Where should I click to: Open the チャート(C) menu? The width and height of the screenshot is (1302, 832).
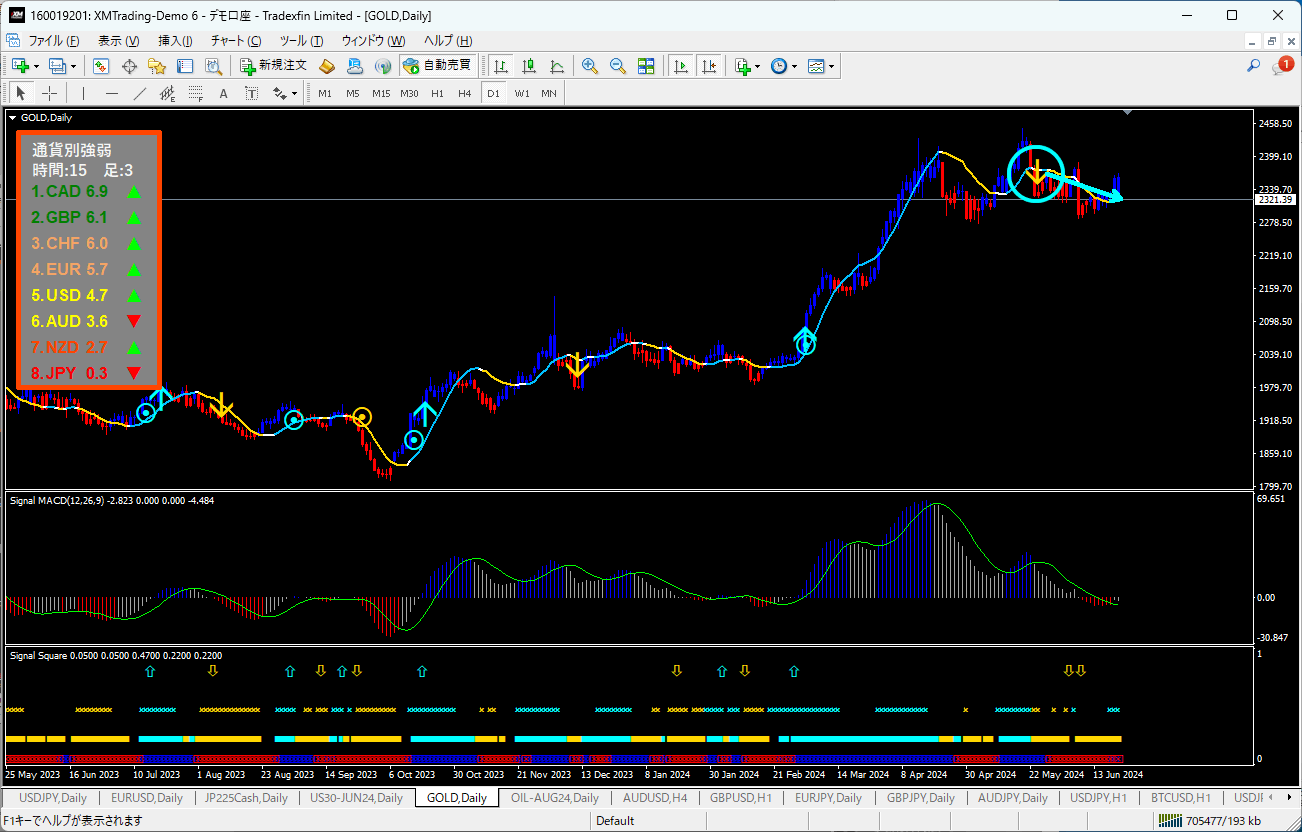[x=235, y=41]
